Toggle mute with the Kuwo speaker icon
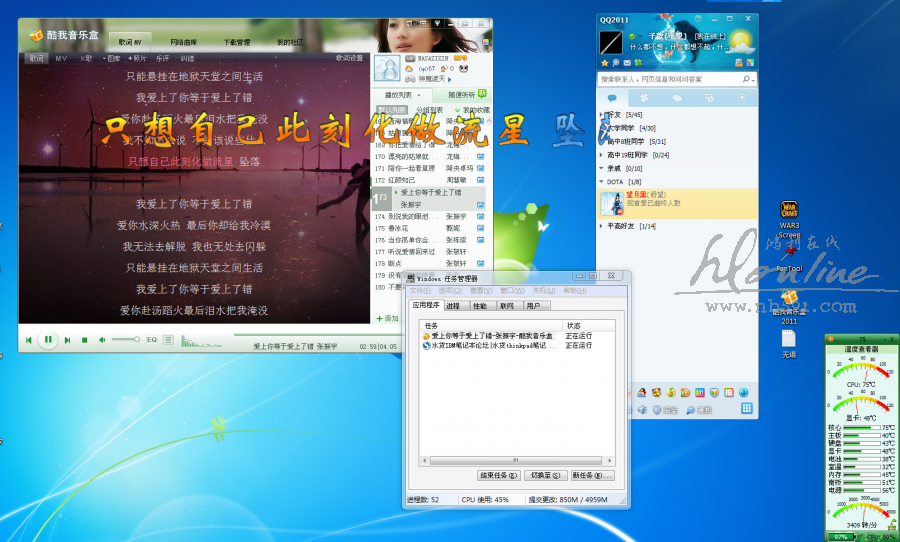 click(x=102, y=340)
